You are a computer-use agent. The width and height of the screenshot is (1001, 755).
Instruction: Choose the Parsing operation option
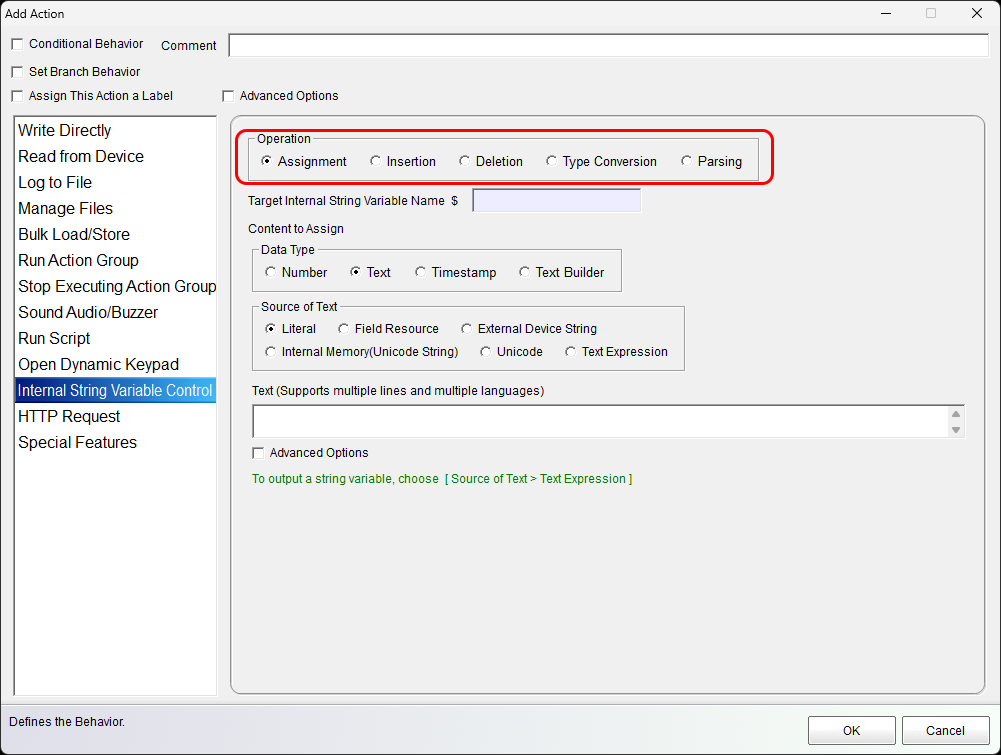[x=687, y=161]
